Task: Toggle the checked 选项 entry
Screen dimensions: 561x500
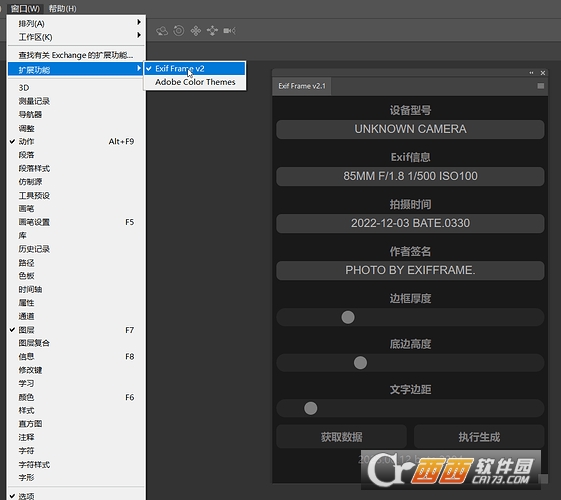Action: (x=76, y=496)
